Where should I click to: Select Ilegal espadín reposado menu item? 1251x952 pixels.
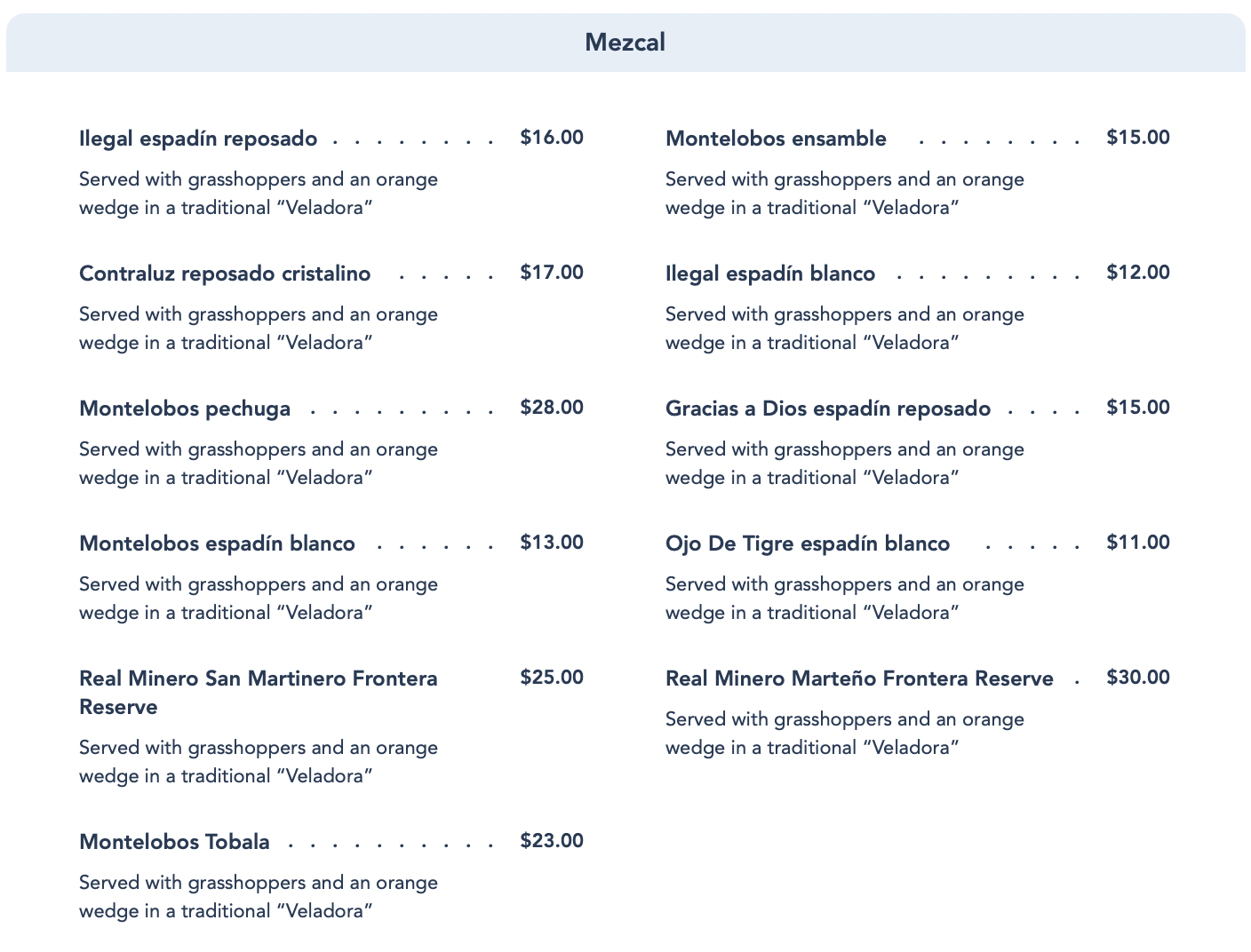tap(198, 139)
